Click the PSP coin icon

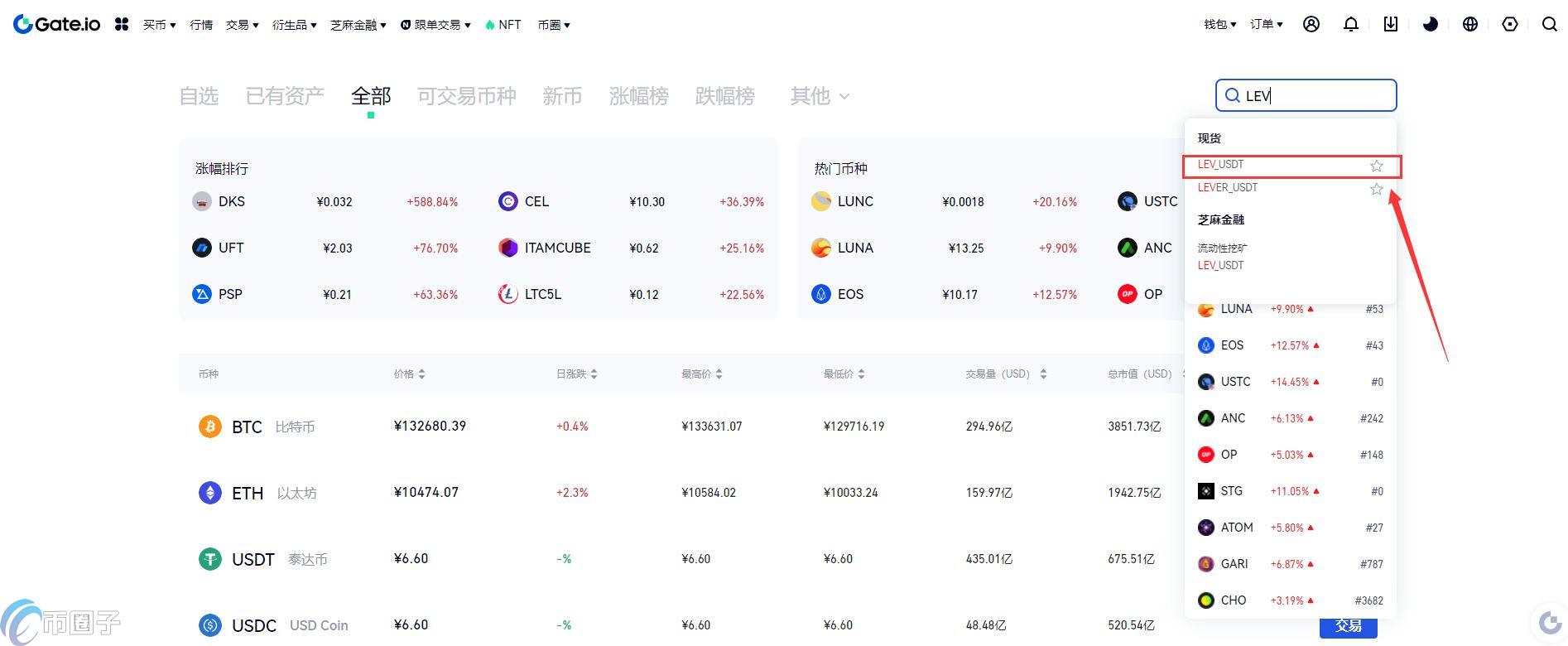(x=202, y=294)
